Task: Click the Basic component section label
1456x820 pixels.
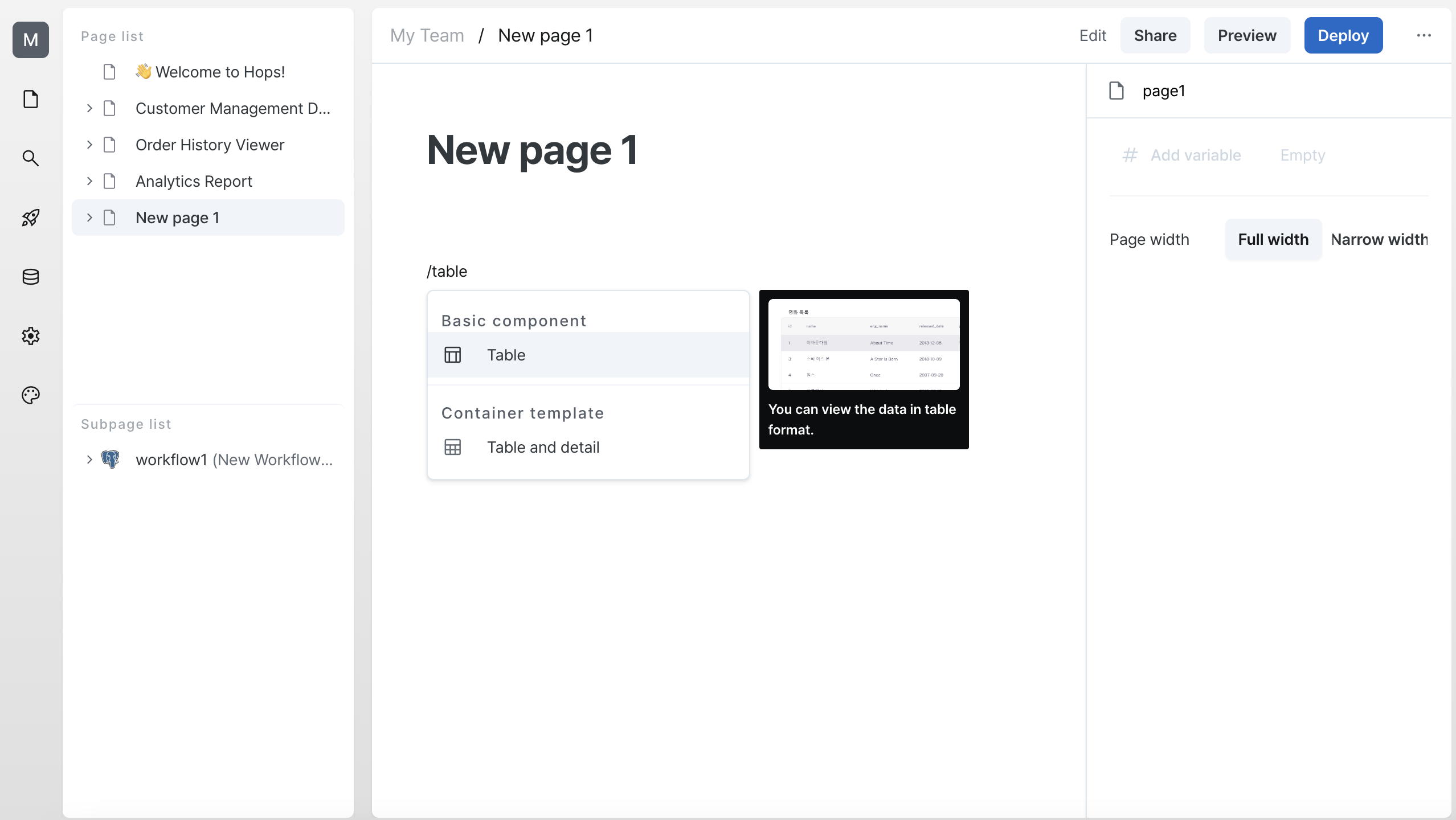Action: (x=514, y=321)
